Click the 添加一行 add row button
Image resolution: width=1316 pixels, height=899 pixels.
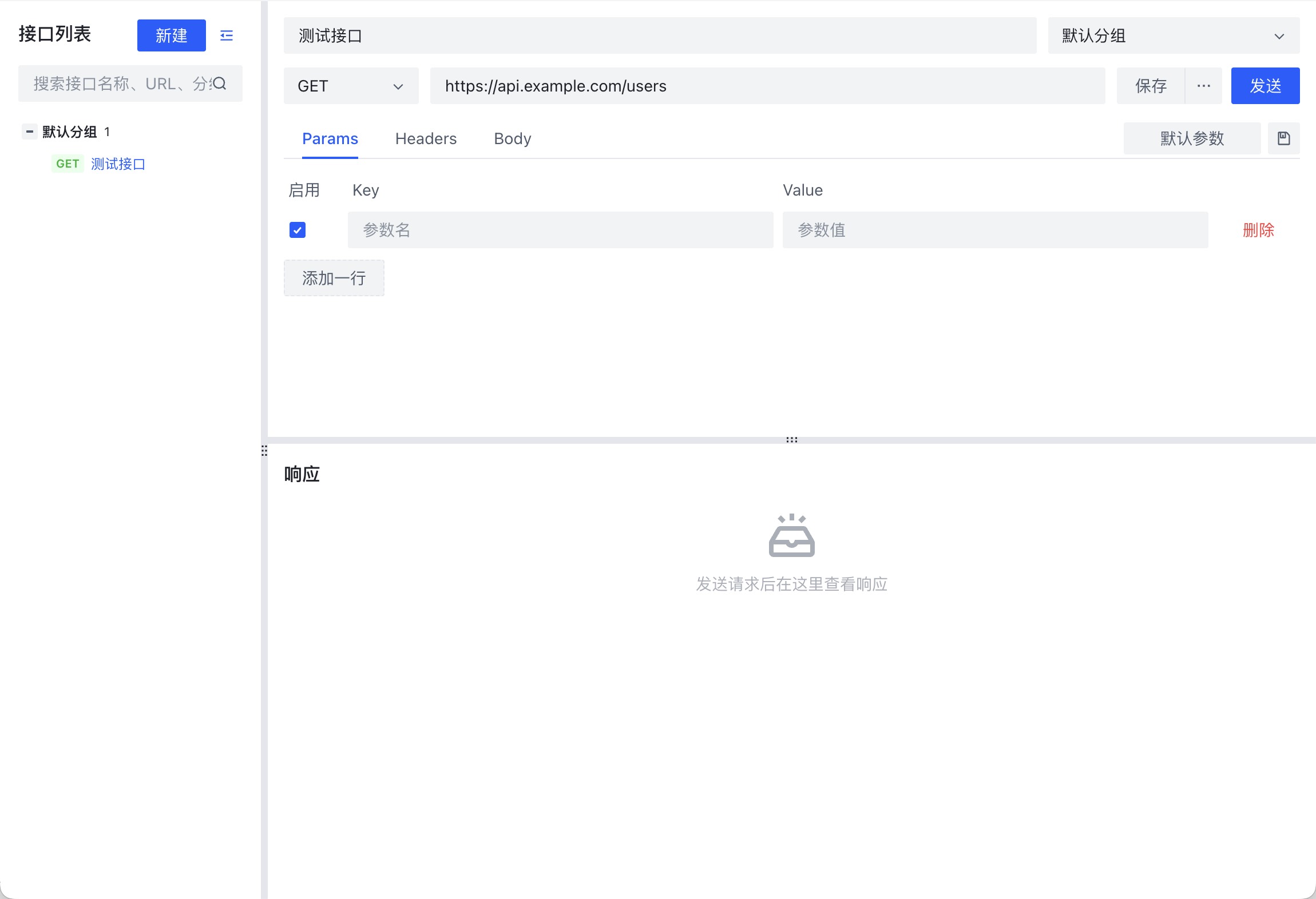(x=334, y=278)
